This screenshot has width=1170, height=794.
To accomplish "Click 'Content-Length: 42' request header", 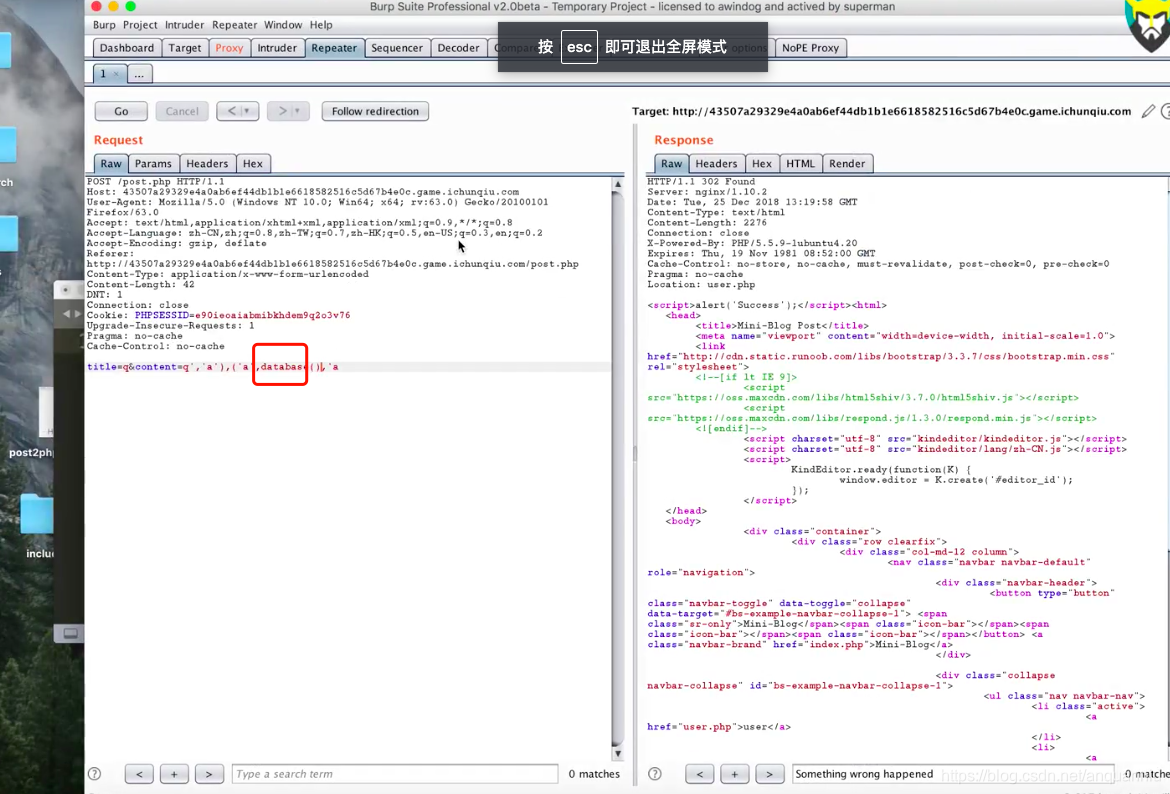I will [140, 284].
